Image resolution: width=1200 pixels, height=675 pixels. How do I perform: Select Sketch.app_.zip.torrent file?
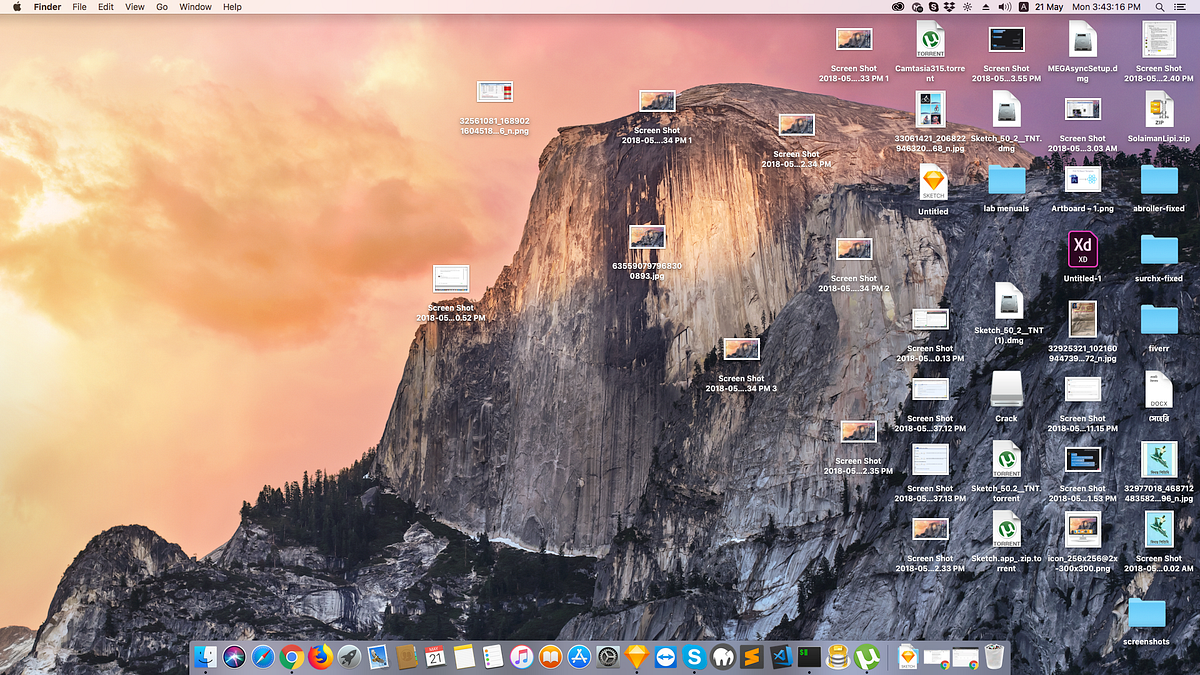[x=1007, y=530]
